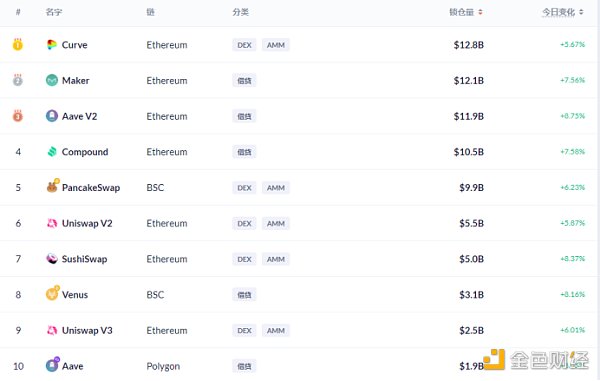Screen dimensions: 600x381
Task: Open the SushiSwap logo icon
Action: (52, 259)
